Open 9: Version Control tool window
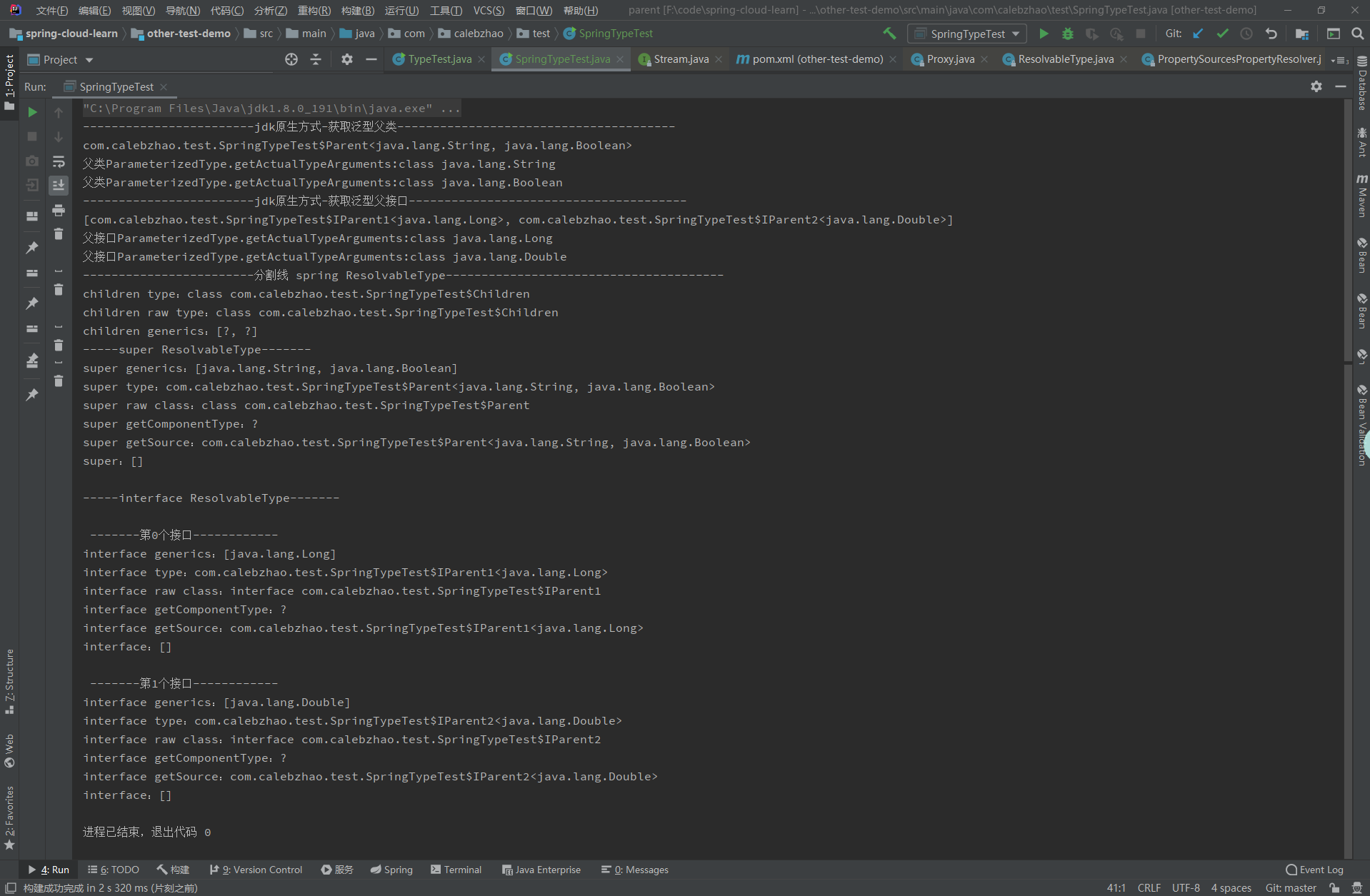Screen dimensions: 1370x896 click(256, 870)
